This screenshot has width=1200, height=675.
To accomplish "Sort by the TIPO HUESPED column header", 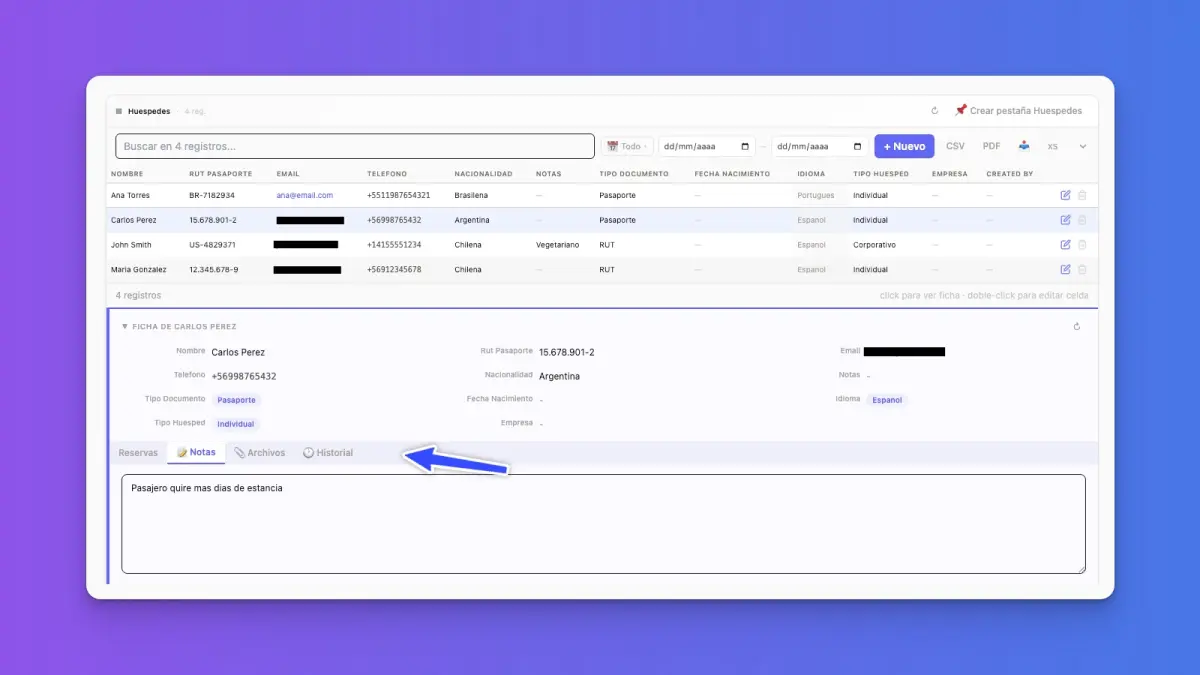I will coord(881,174).
